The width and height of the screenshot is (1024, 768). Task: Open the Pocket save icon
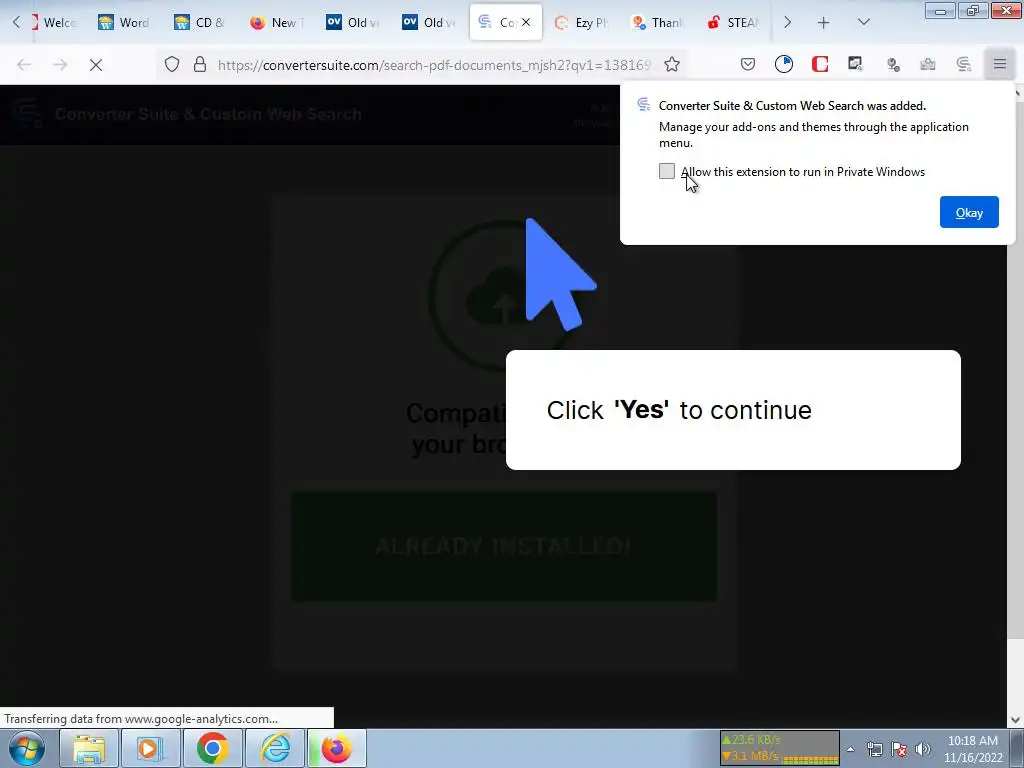(x=748, y=64)
